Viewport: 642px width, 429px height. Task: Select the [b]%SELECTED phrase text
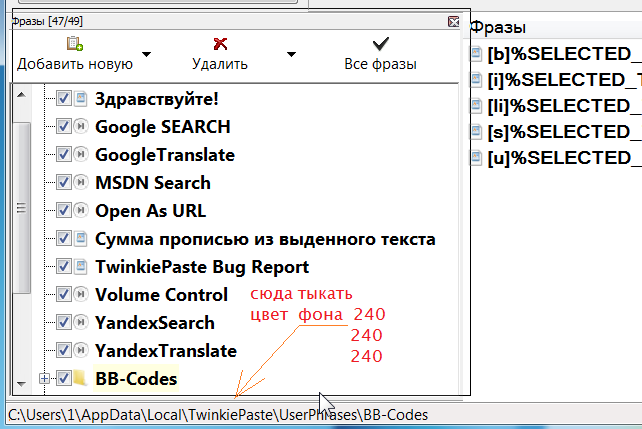point(564,54)
